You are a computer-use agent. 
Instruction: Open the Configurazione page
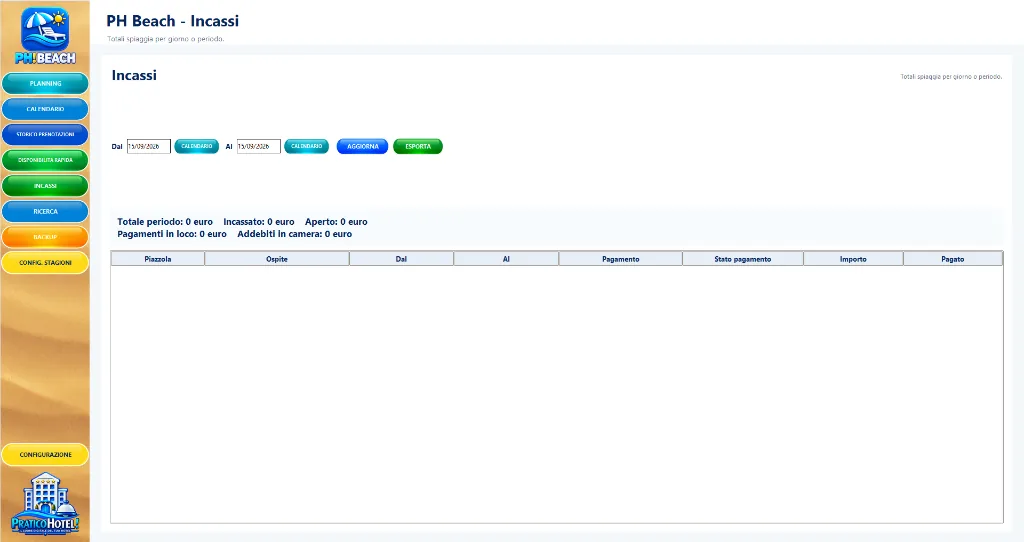(x=45, y=454)
